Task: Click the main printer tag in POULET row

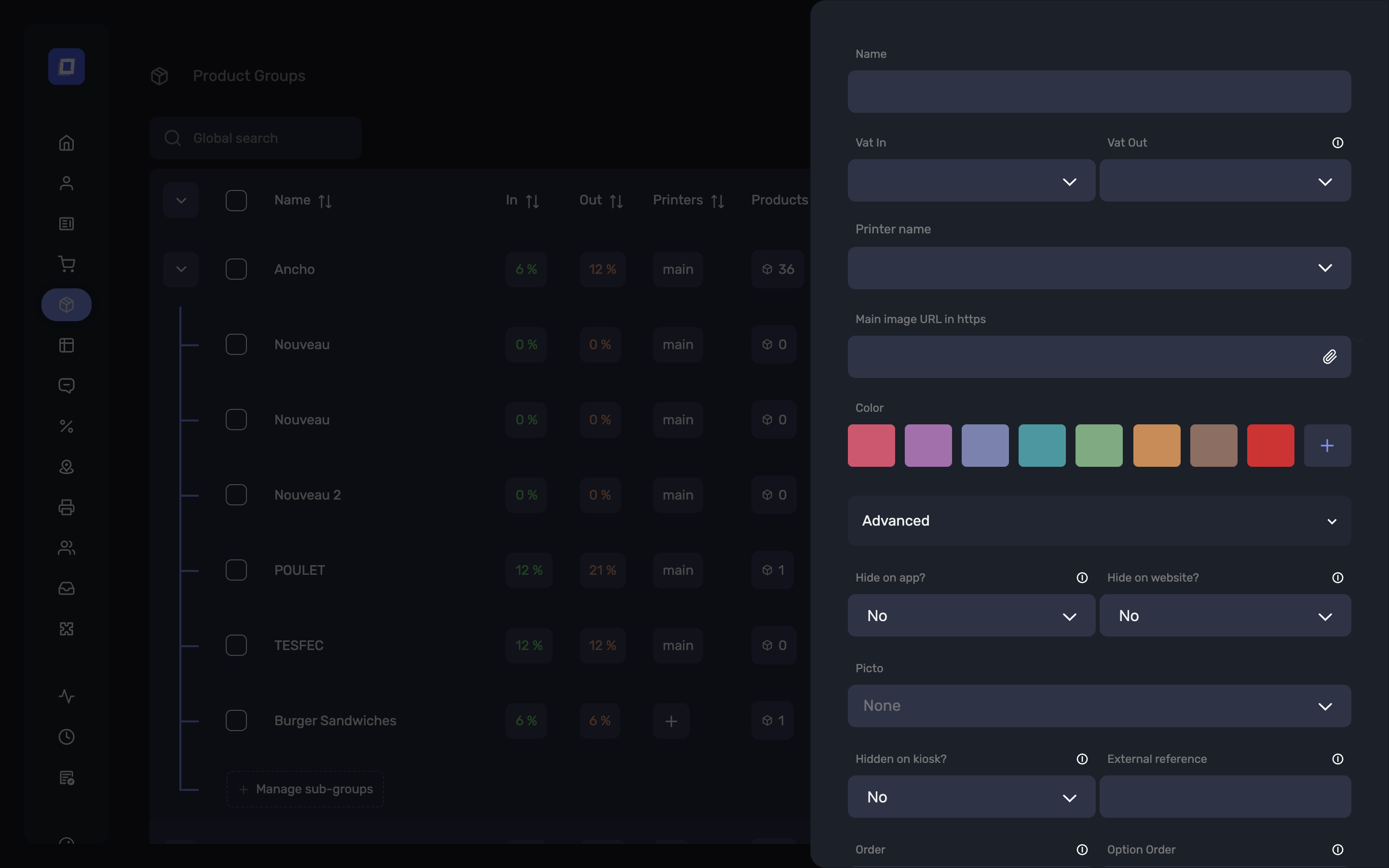Action: click(x=678, y=570)
